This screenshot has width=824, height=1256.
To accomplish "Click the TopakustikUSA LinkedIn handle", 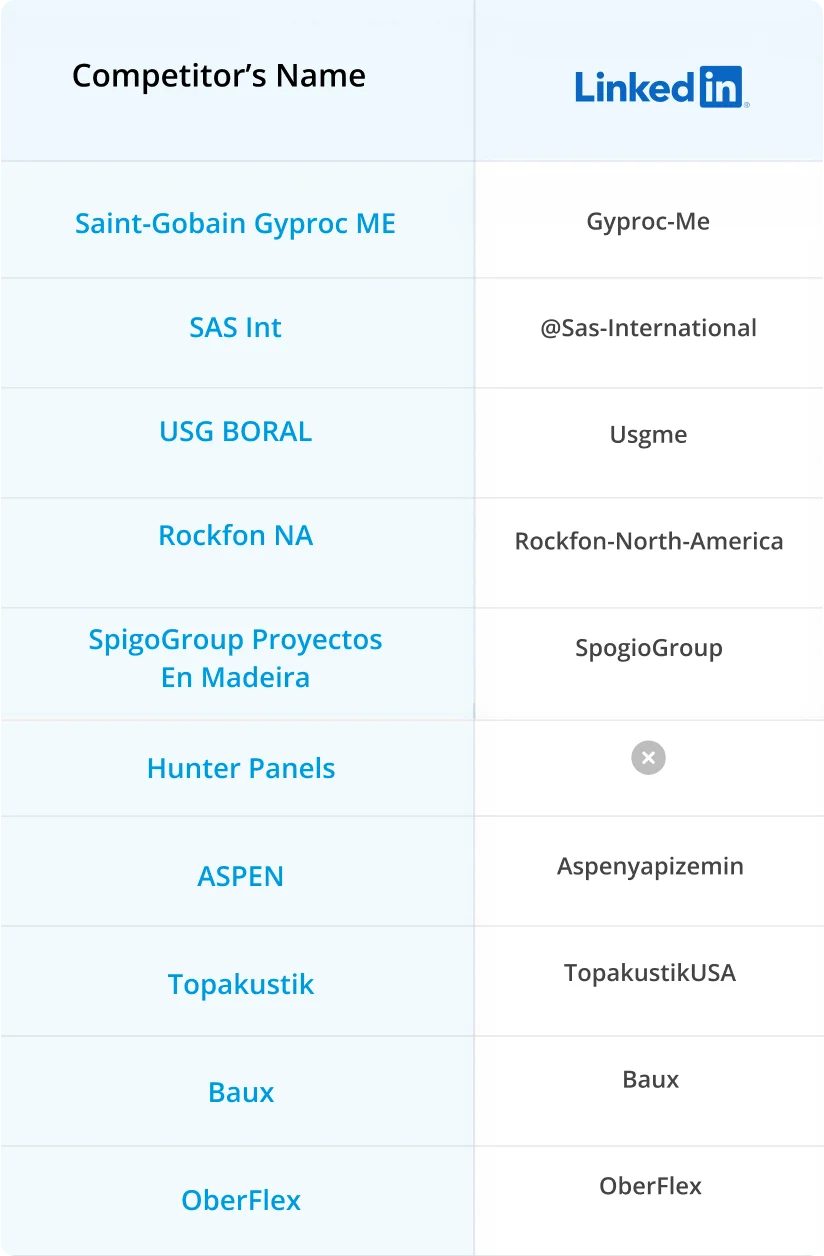I will click(x=650, y=972).
